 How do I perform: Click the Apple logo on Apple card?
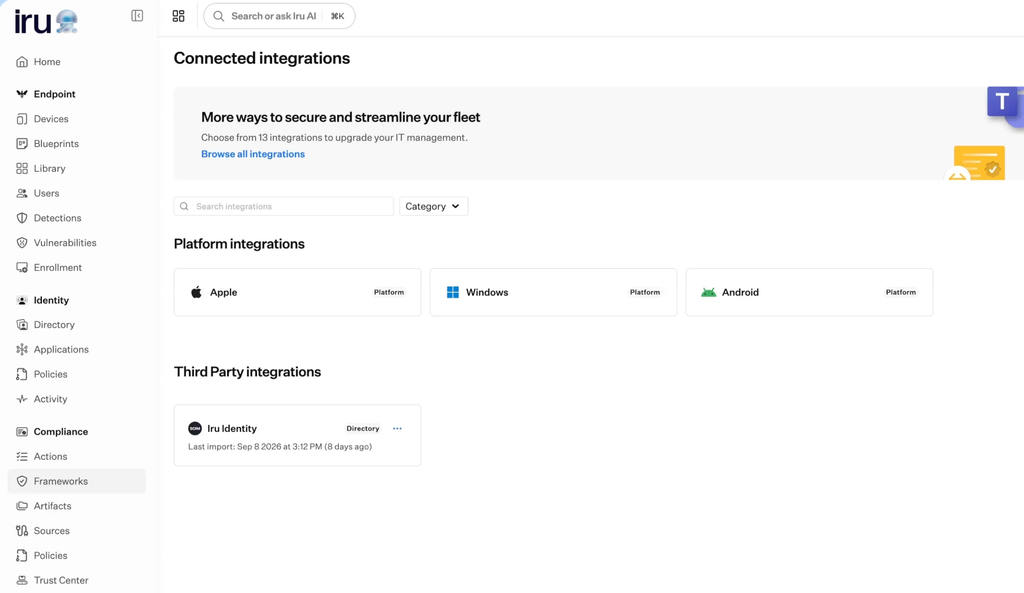coord(196,292)
